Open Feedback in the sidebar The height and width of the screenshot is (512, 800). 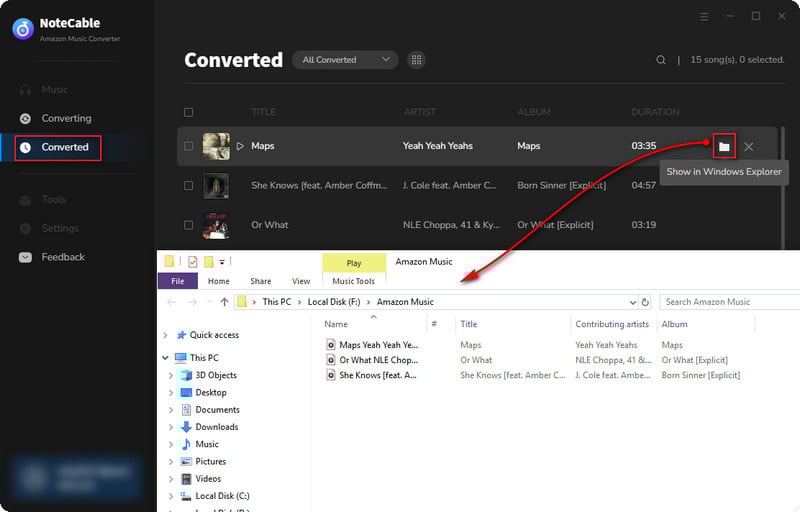tap(52, 257)
